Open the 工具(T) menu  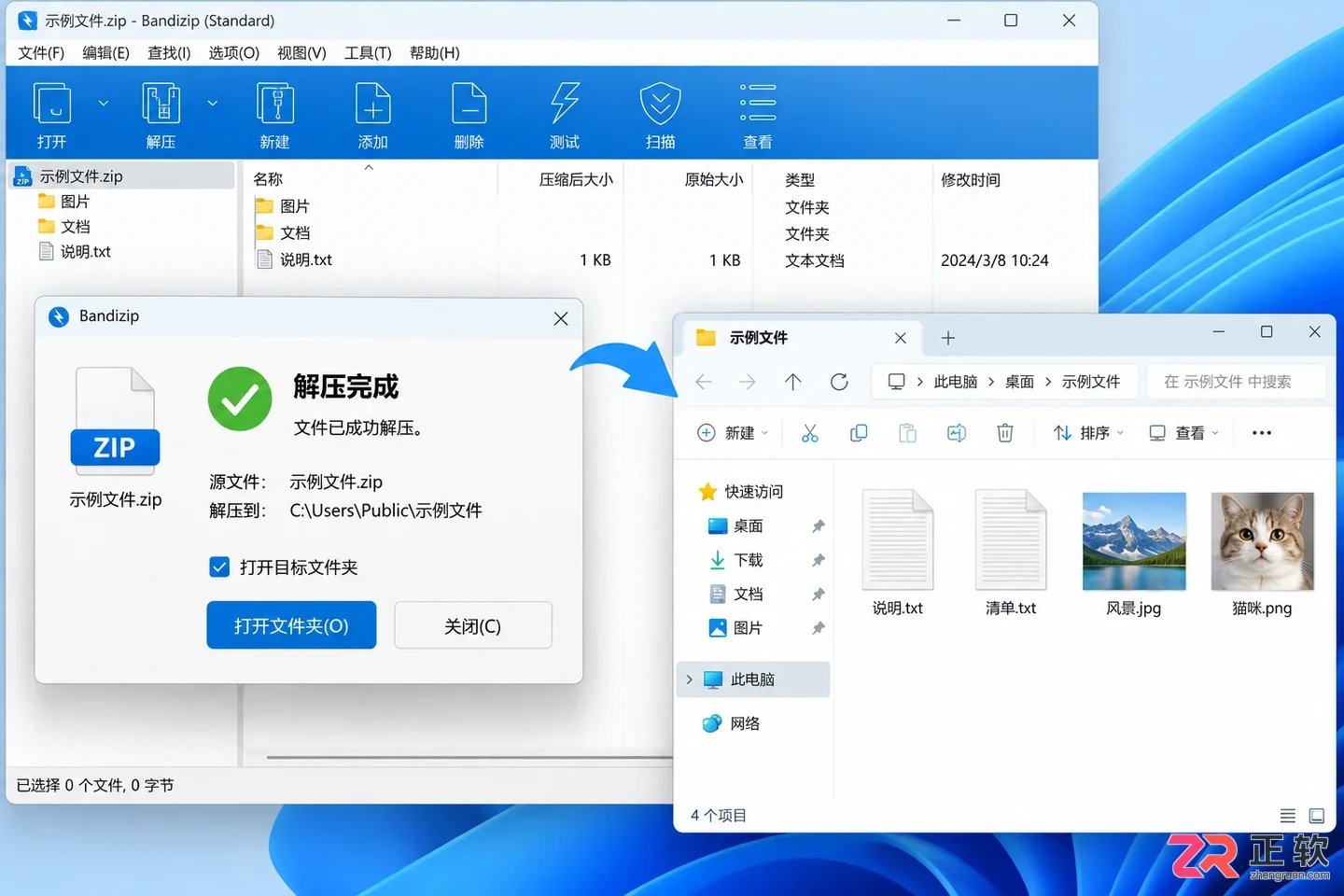coord(368,53)
